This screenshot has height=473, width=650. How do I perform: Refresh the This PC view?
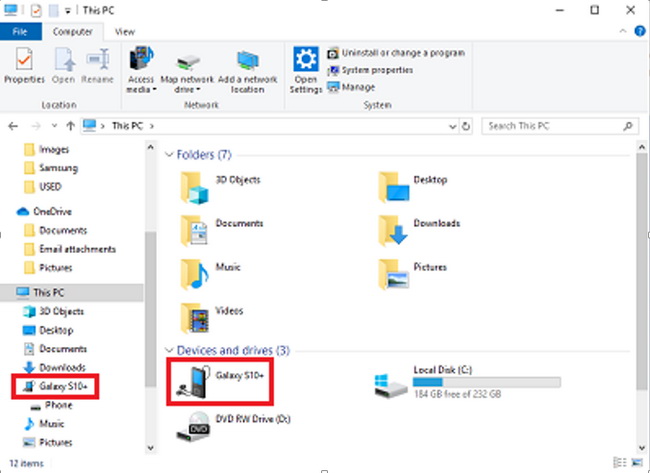tap(466, 126)
